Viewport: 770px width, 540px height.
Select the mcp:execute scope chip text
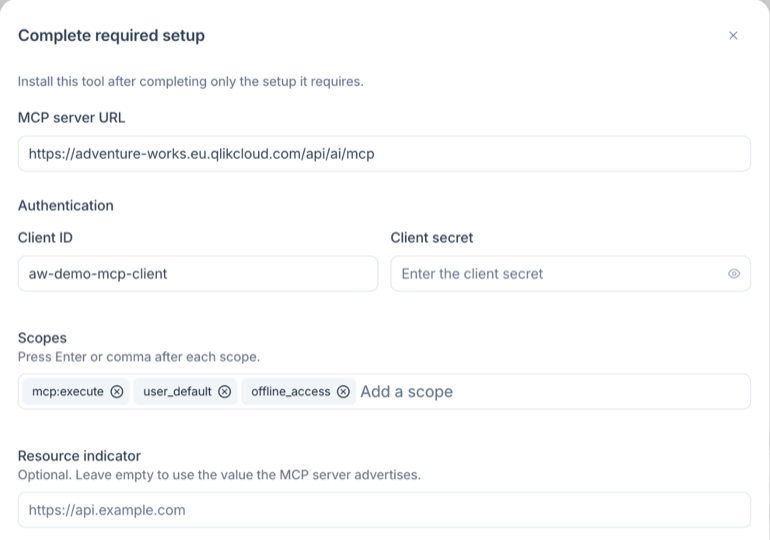click(x=68, y=391)
